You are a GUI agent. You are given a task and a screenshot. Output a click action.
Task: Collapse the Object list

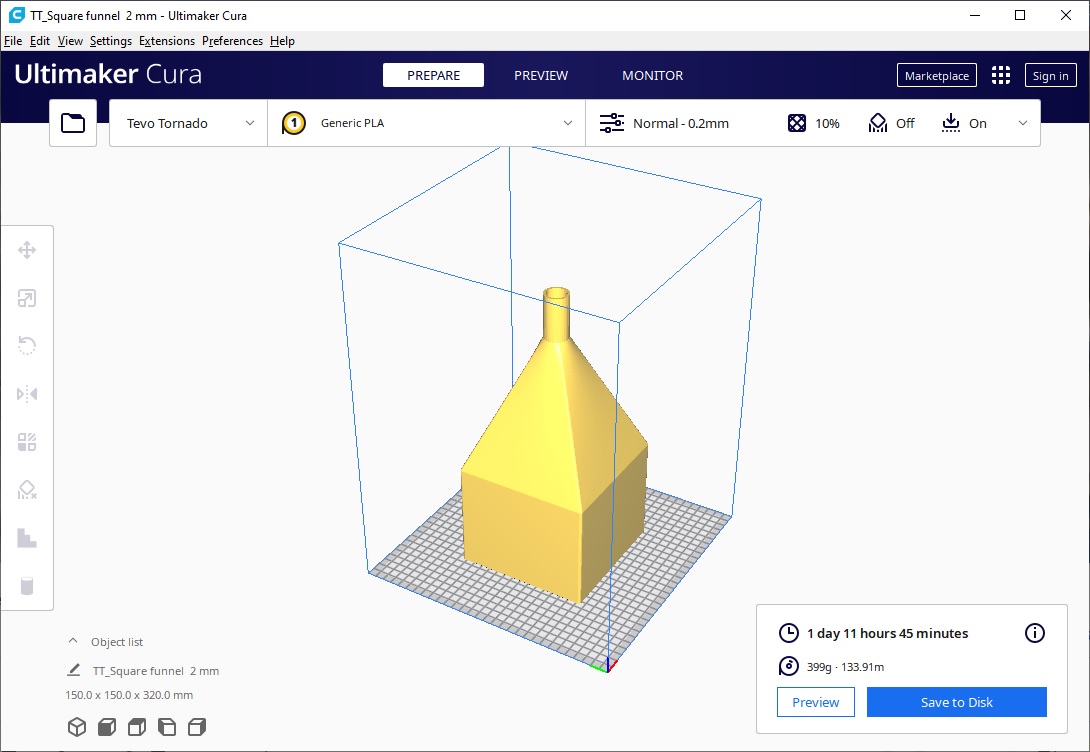click(x=73, y=642)
